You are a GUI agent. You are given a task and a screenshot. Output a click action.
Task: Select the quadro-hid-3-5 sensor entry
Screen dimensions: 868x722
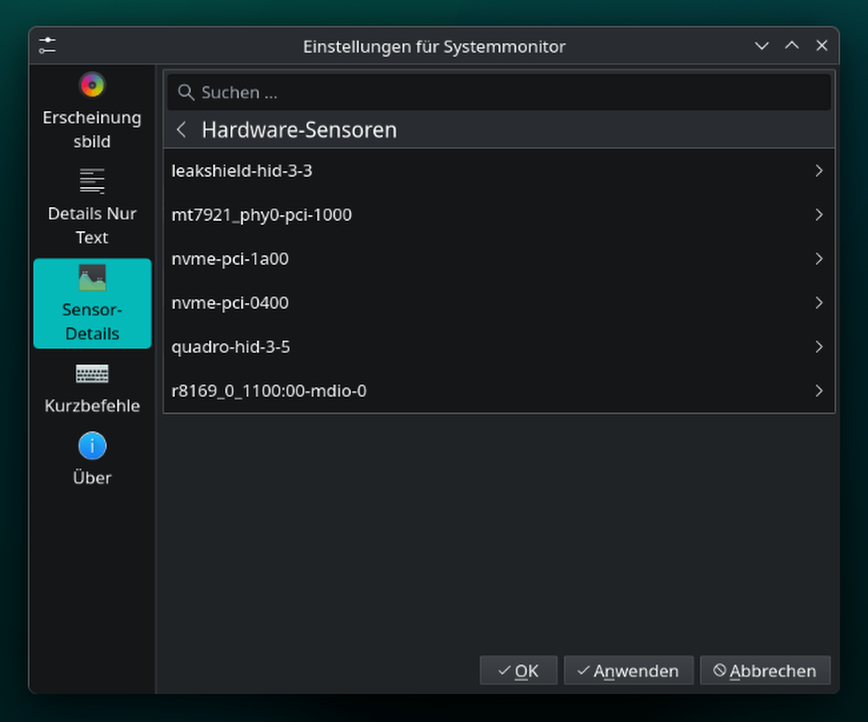(499, 347)
